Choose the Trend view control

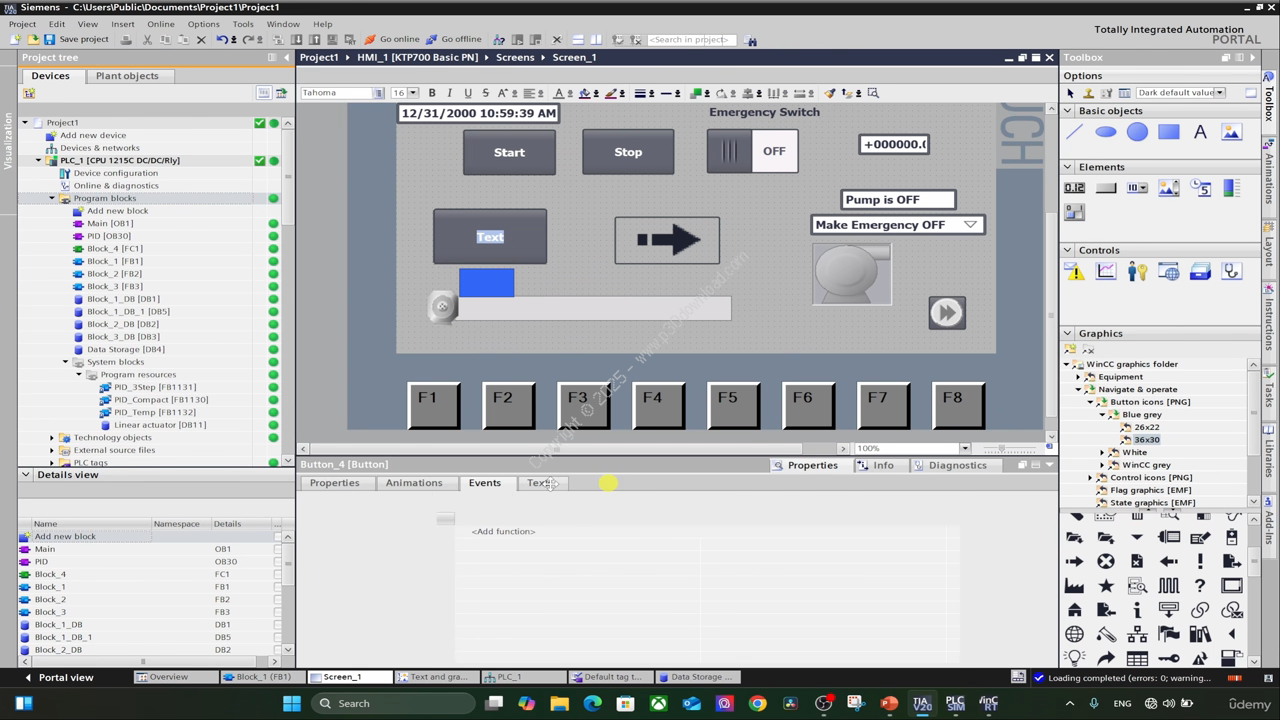pyautogui.click(x=1106, y=271)
